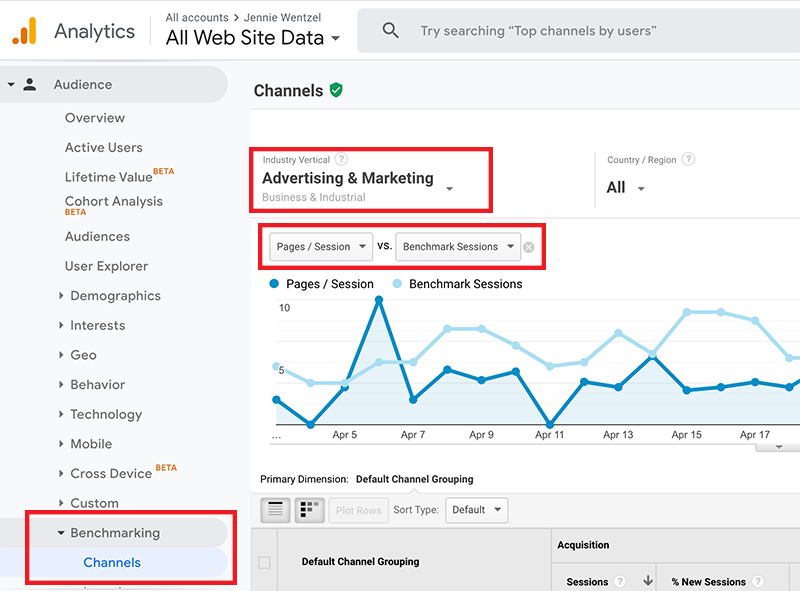800x591 pixels.
Task: Click the Benchmark Sessions legend dot
Action: click(x=397, y=284)
